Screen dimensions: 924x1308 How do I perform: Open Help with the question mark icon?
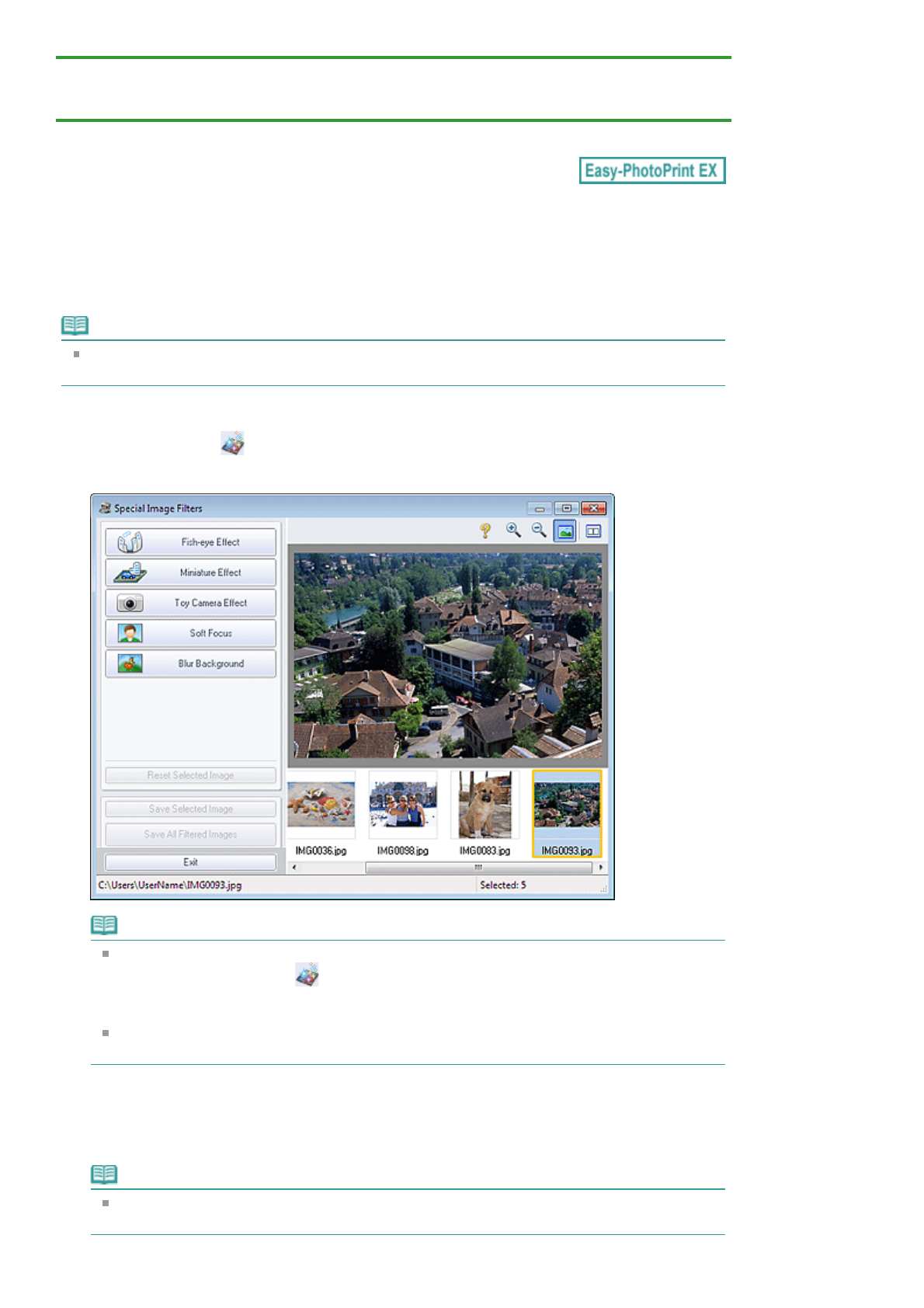[485, 531]
